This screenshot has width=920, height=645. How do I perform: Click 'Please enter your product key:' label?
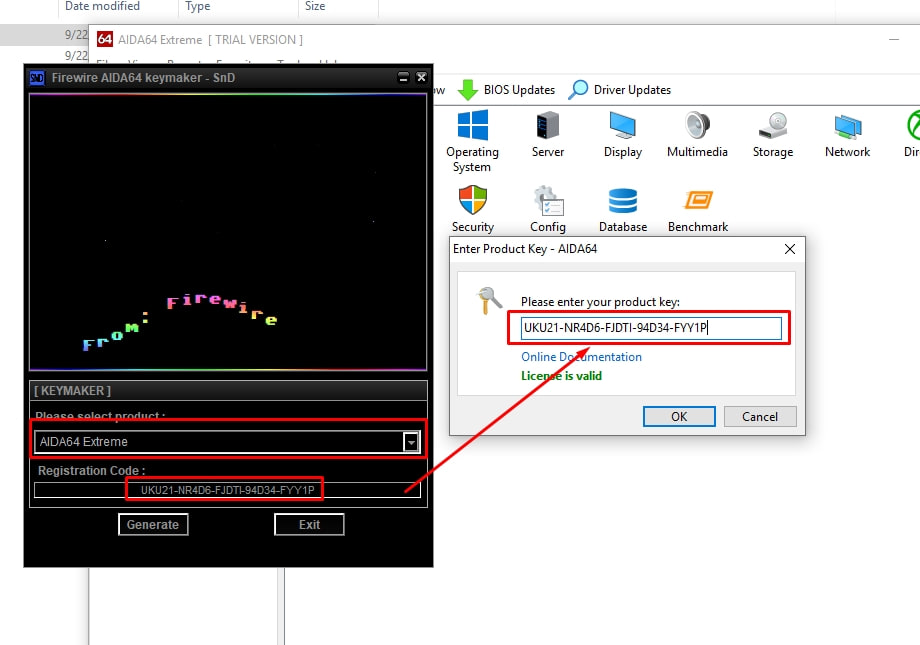(x=600, y=302)
